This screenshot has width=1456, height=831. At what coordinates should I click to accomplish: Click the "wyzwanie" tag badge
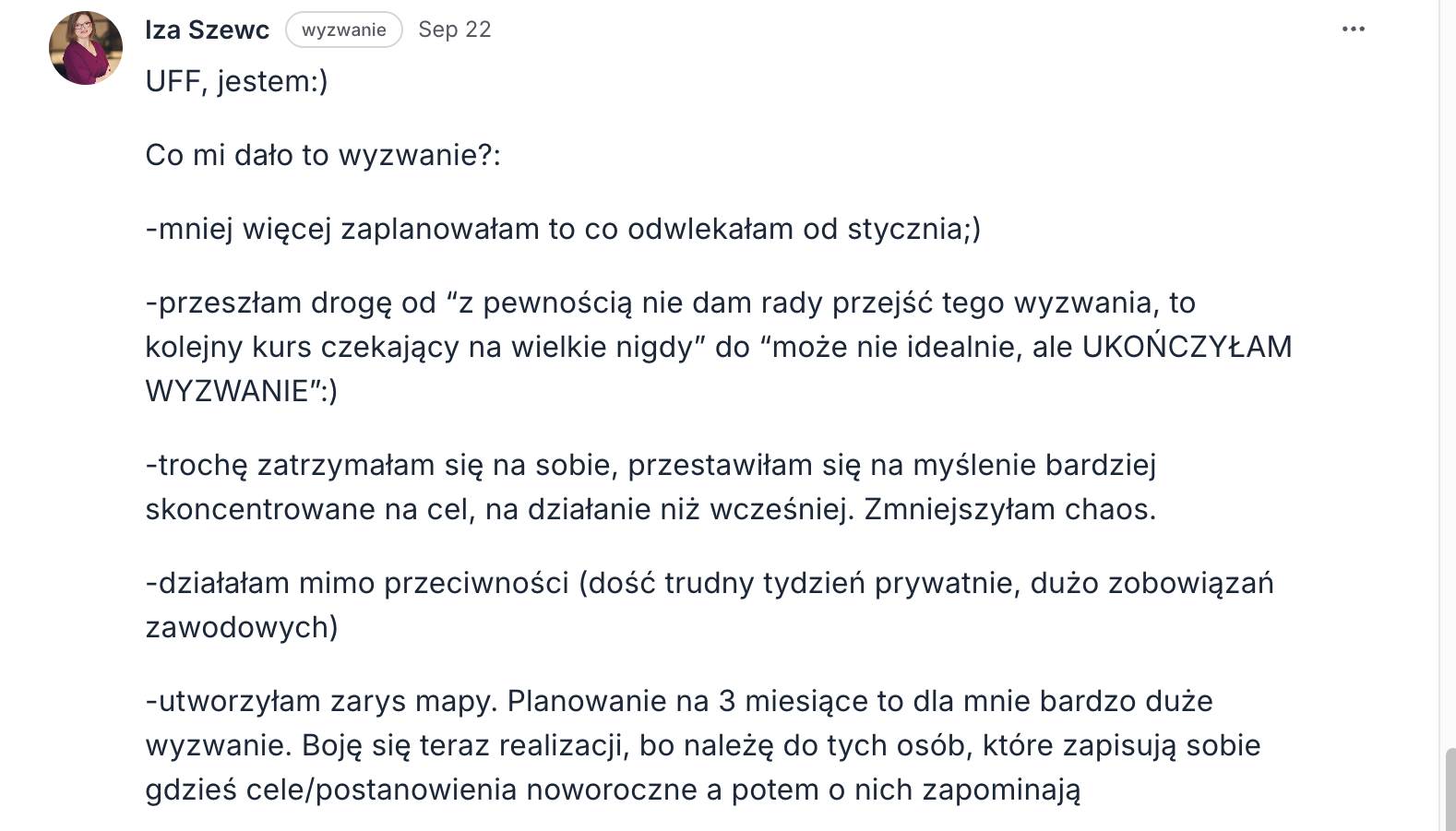point(343,30)
